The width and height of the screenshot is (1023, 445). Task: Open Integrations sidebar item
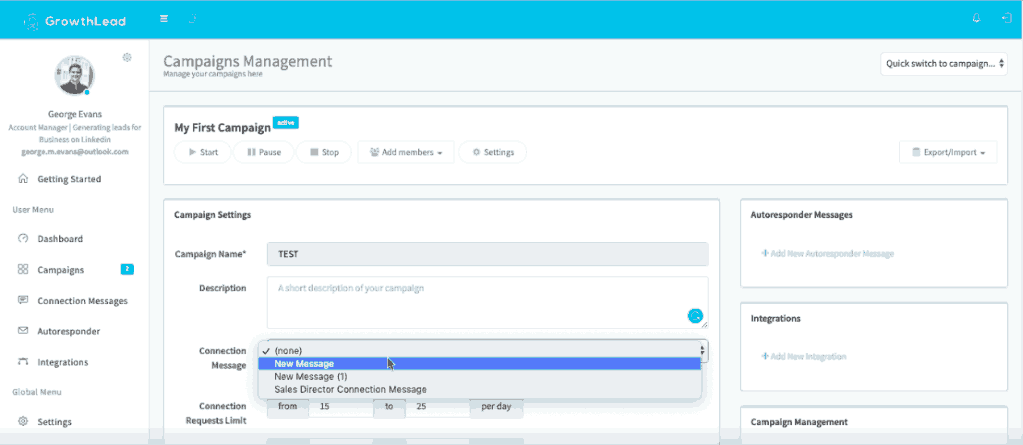[x=63, y=362]
